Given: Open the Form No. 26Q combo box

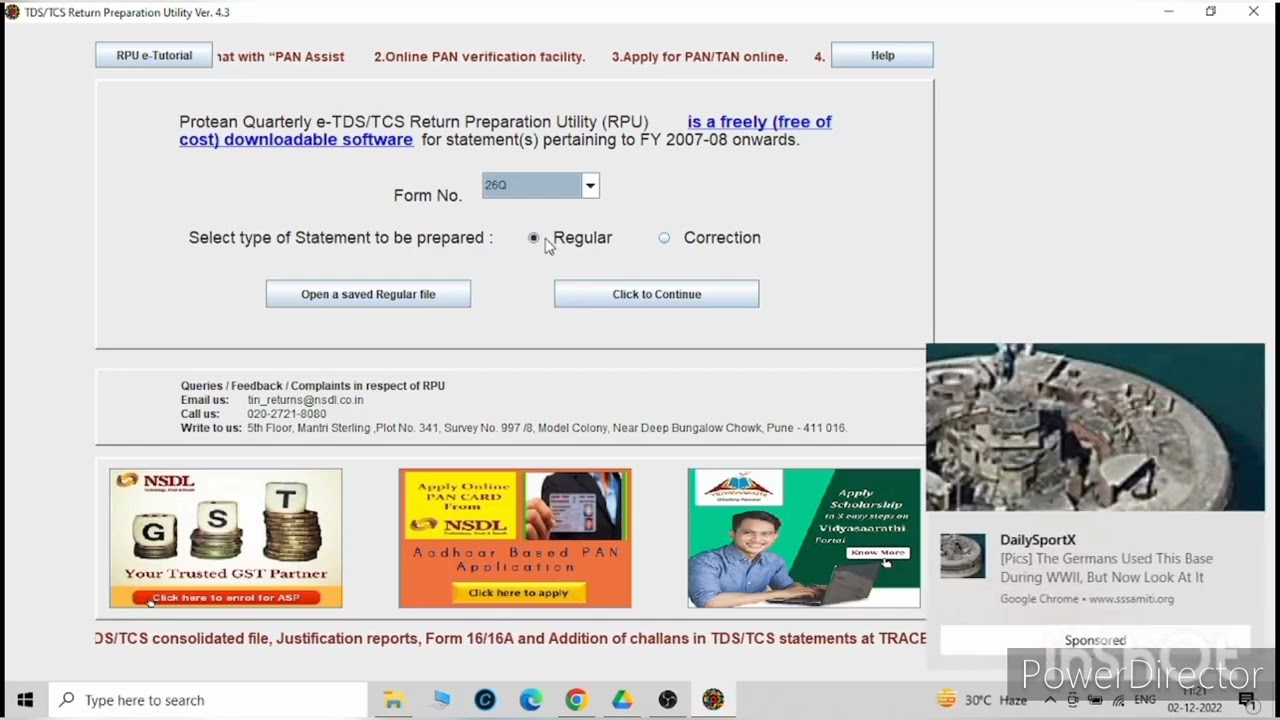Looking at the screenshot, I should coord(540,185).
